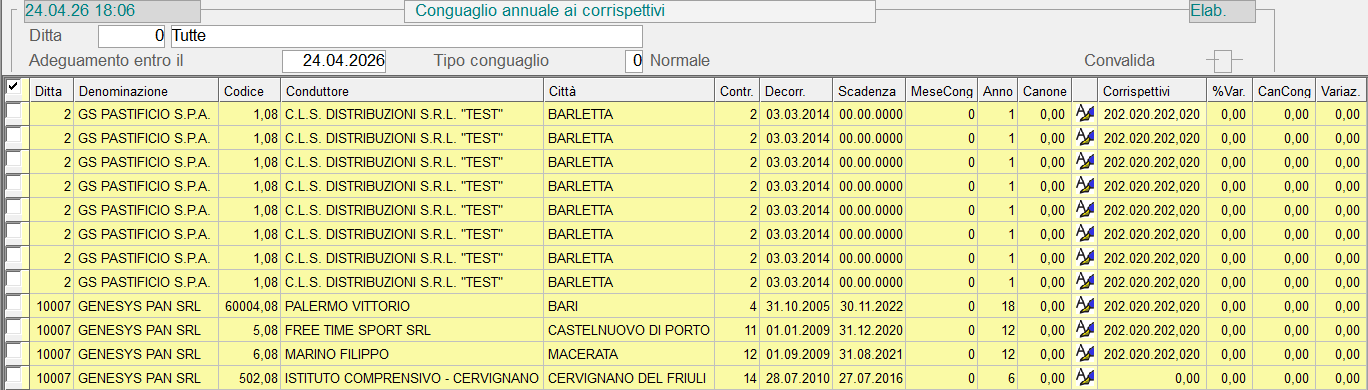The image size is (1368, 390).
Task: Click the scadenza date 31.12.2020
Action: coord(869,330)
